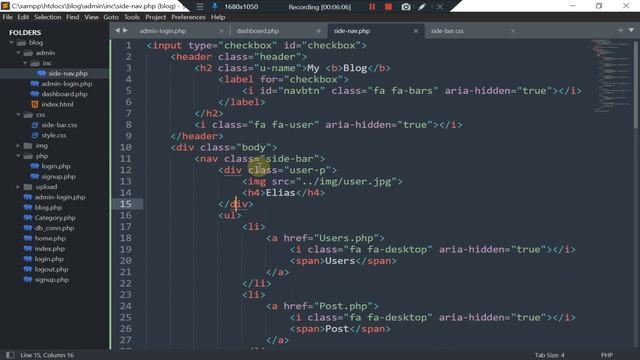Toggle the sidebar panel switcher icon

tap(10, 355)
